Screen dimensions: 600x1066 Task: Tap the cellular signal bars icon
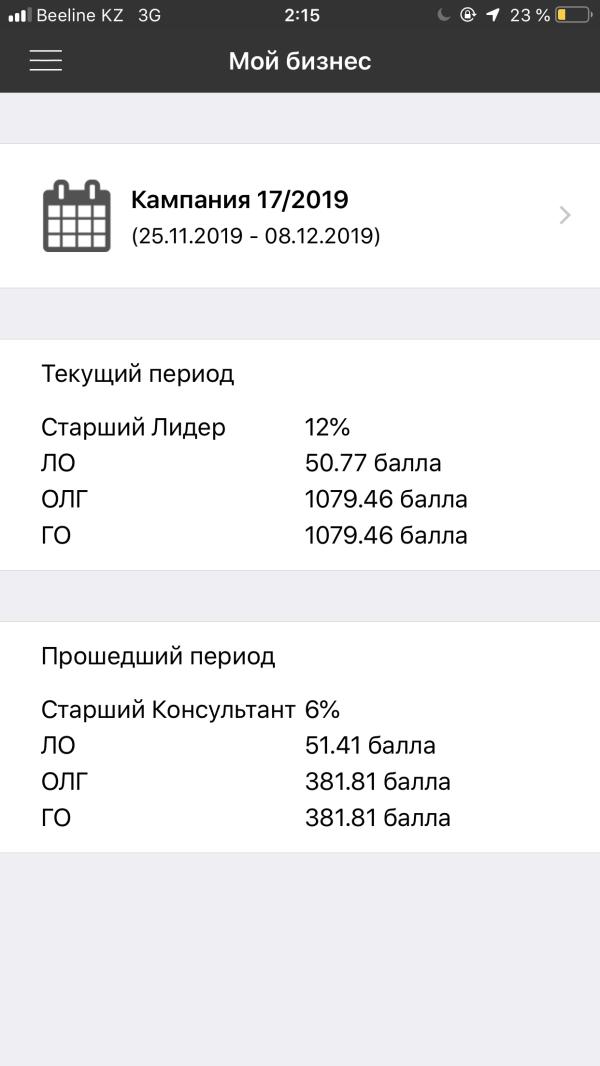[x=19, y=16]
